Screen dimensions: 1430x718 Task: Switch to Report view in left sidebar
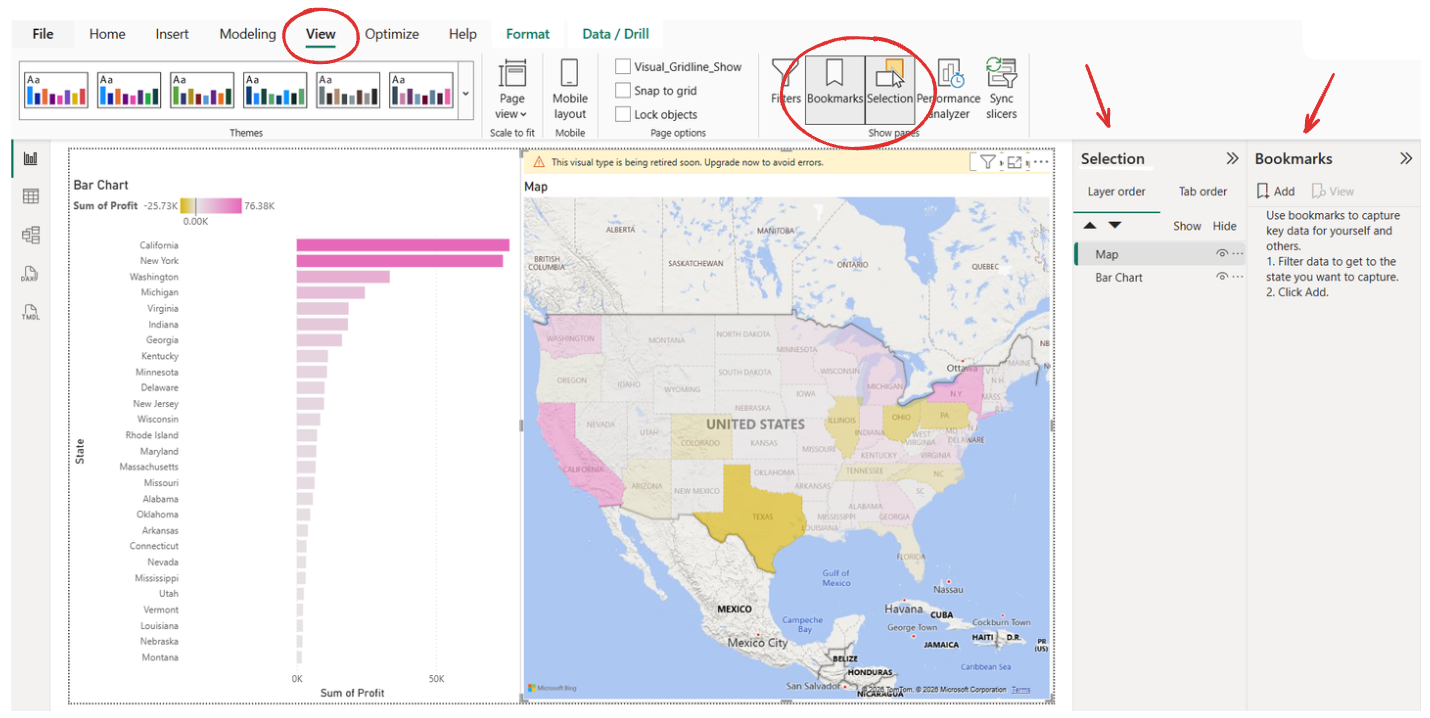pyautogui.click(x=30, y=158)
